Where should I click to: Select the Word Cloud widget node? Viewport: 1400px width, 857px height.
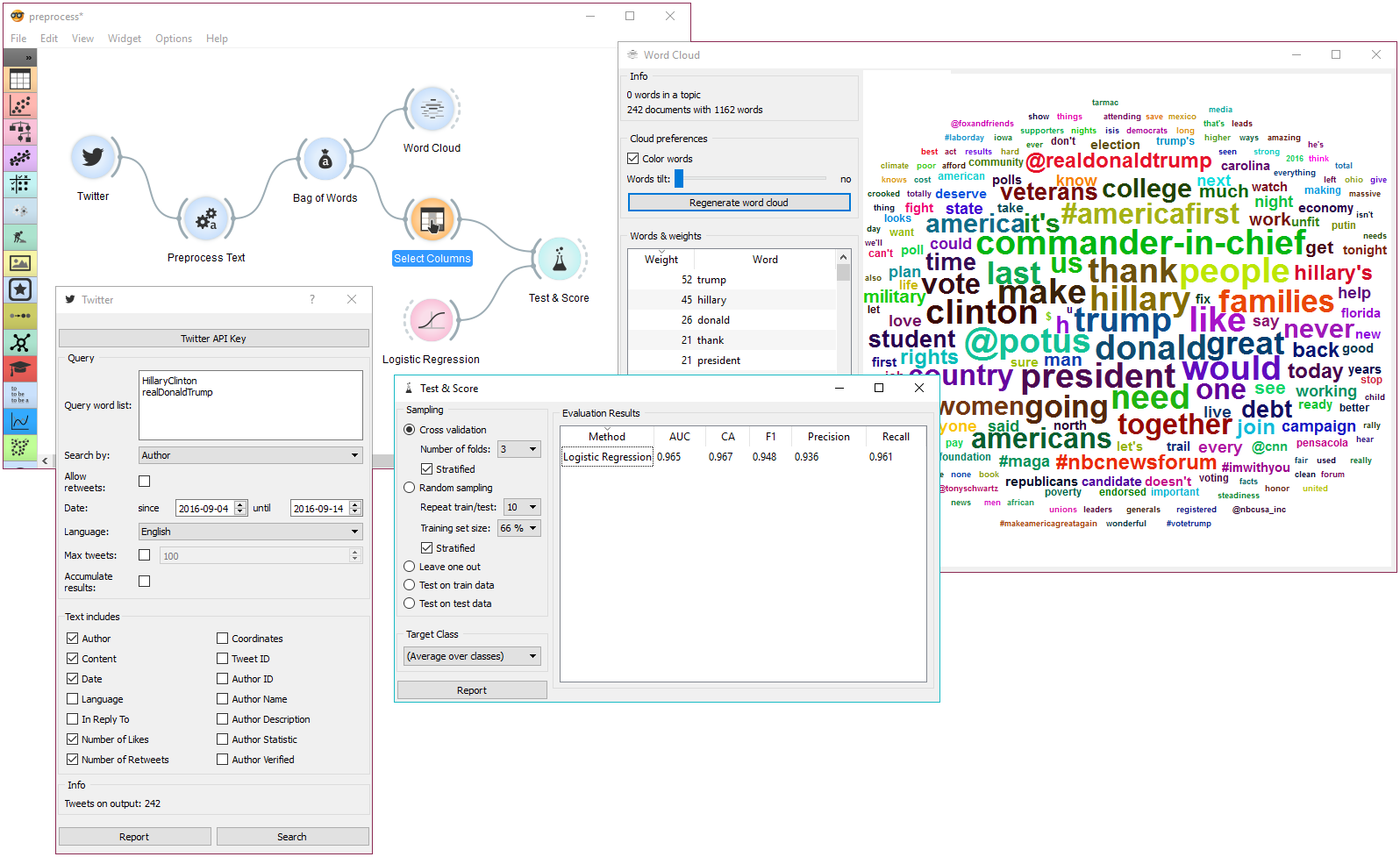(x=432, y=110)
